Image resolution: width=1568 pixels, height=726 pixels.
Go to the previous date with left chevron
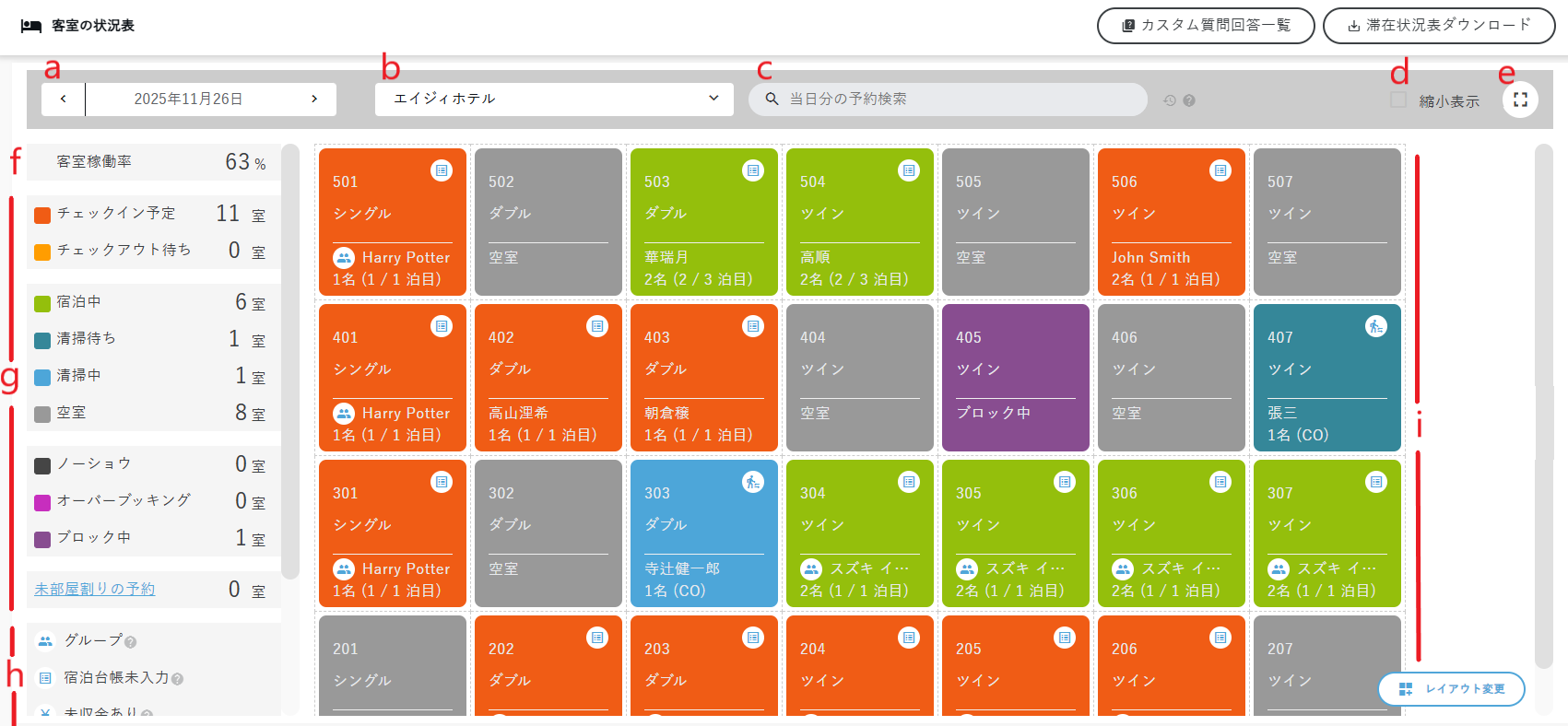click(63, 100)
